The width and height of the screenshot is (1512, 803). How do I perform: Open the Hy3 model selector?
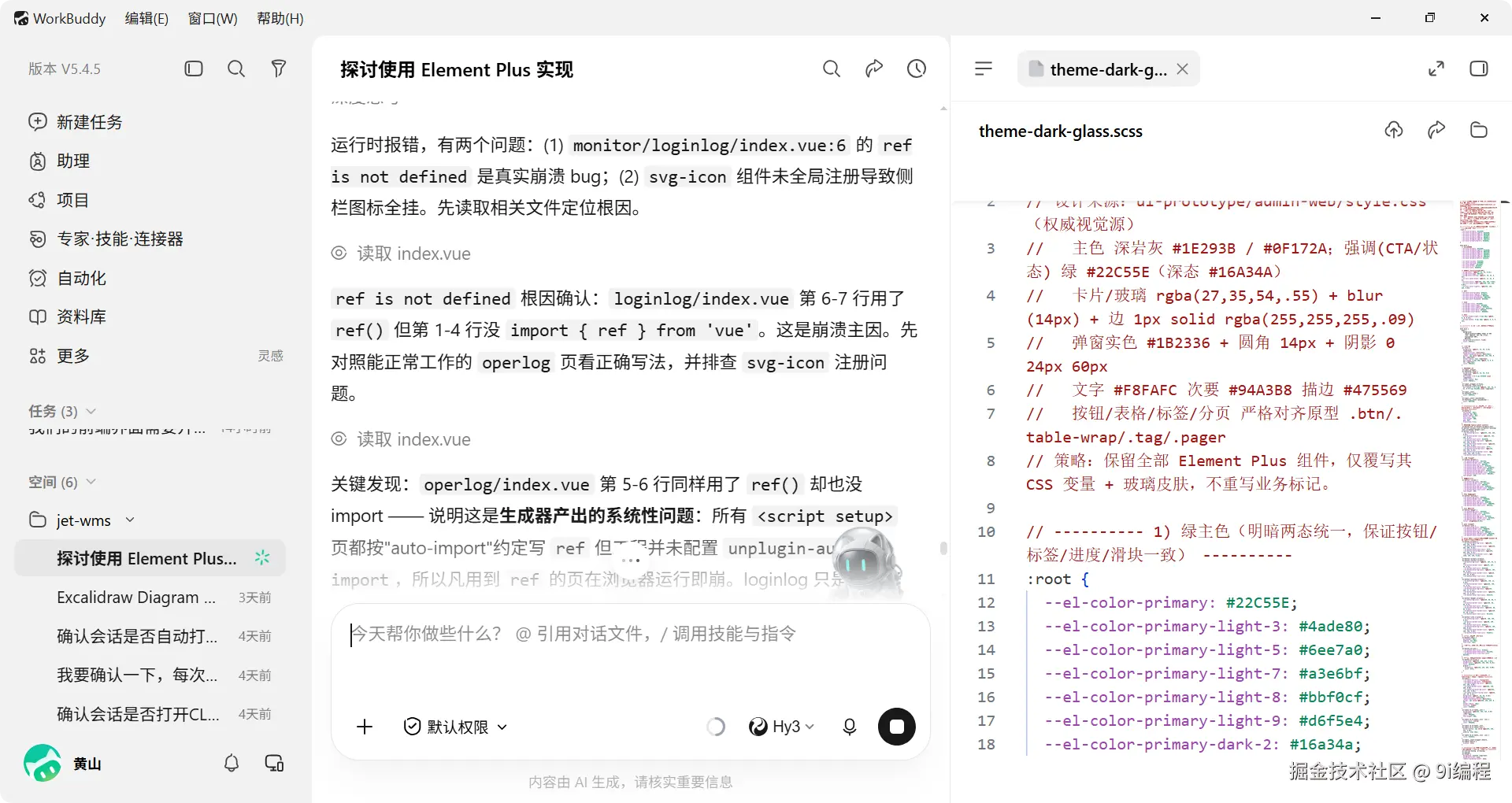click(x=781, y=727)
